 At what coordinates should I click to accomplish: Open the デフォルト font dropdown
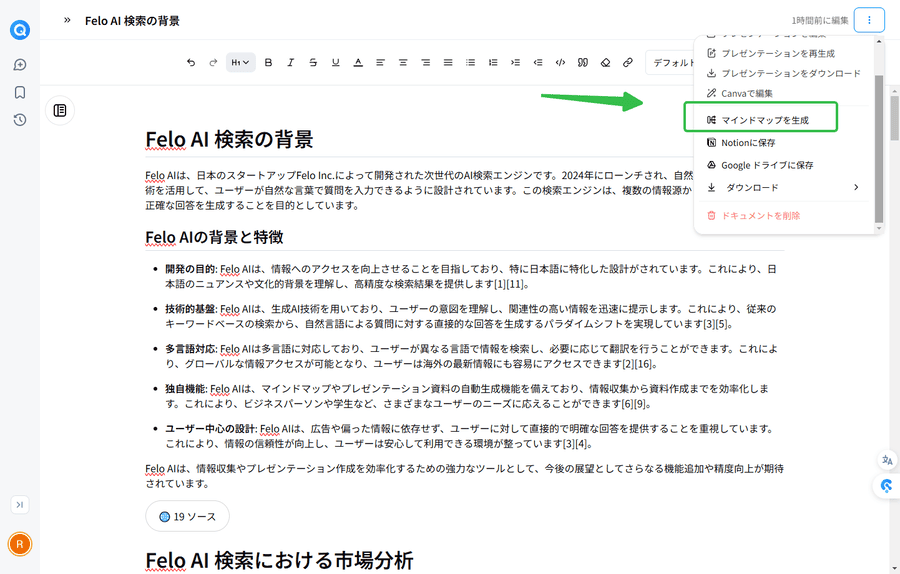(x=670, y=63)
